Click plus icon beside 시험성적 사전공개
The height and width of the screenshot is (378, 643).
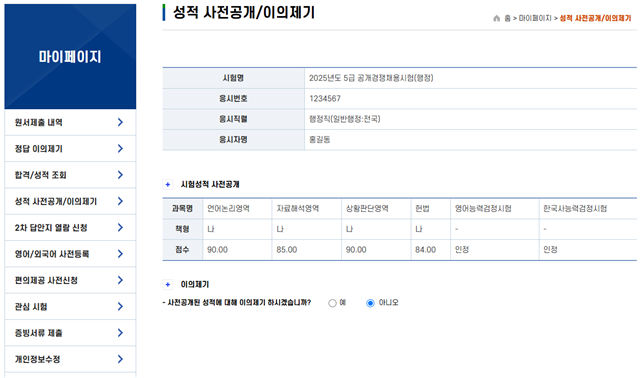tap(168, 184)
